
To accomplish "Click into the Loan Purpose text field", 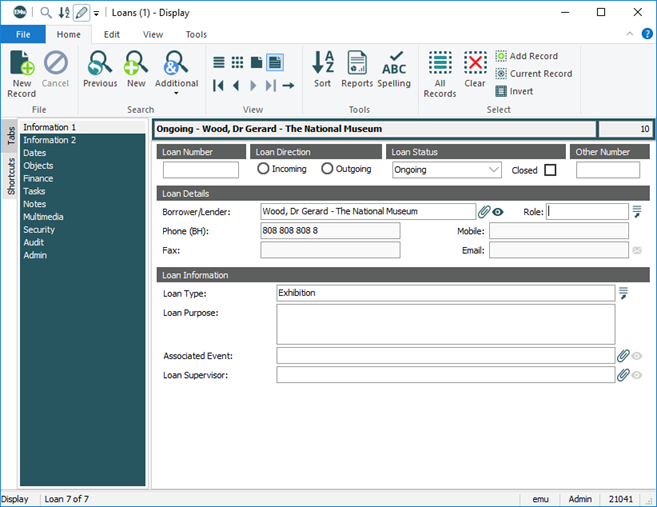I will click(445, 324).
